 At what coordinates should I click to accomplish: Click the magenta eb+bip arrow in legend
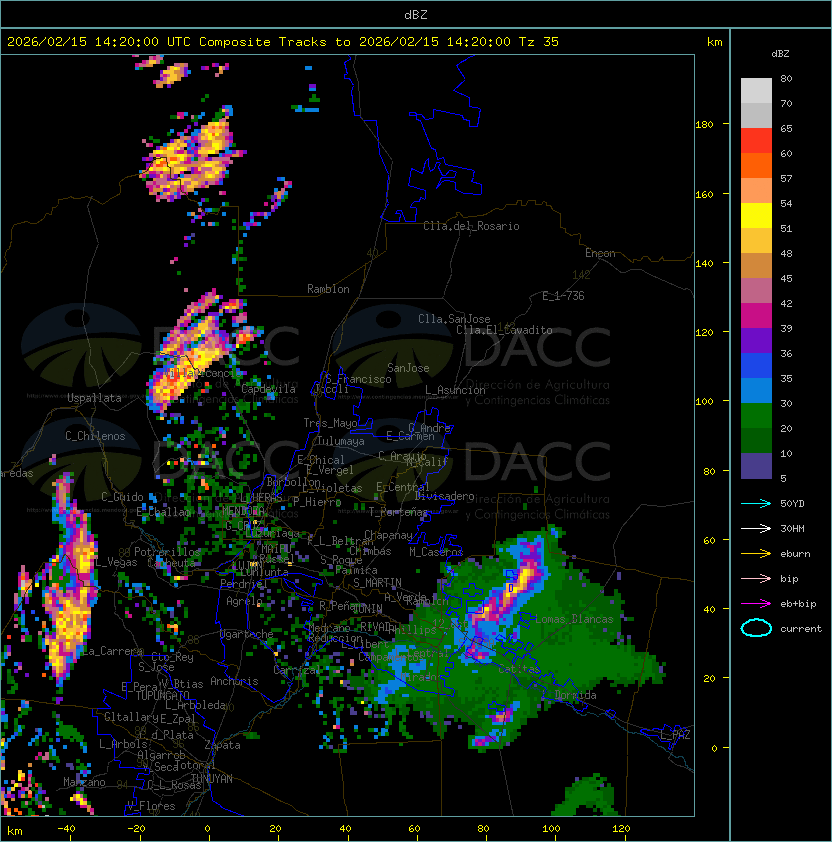coord(756,604)
